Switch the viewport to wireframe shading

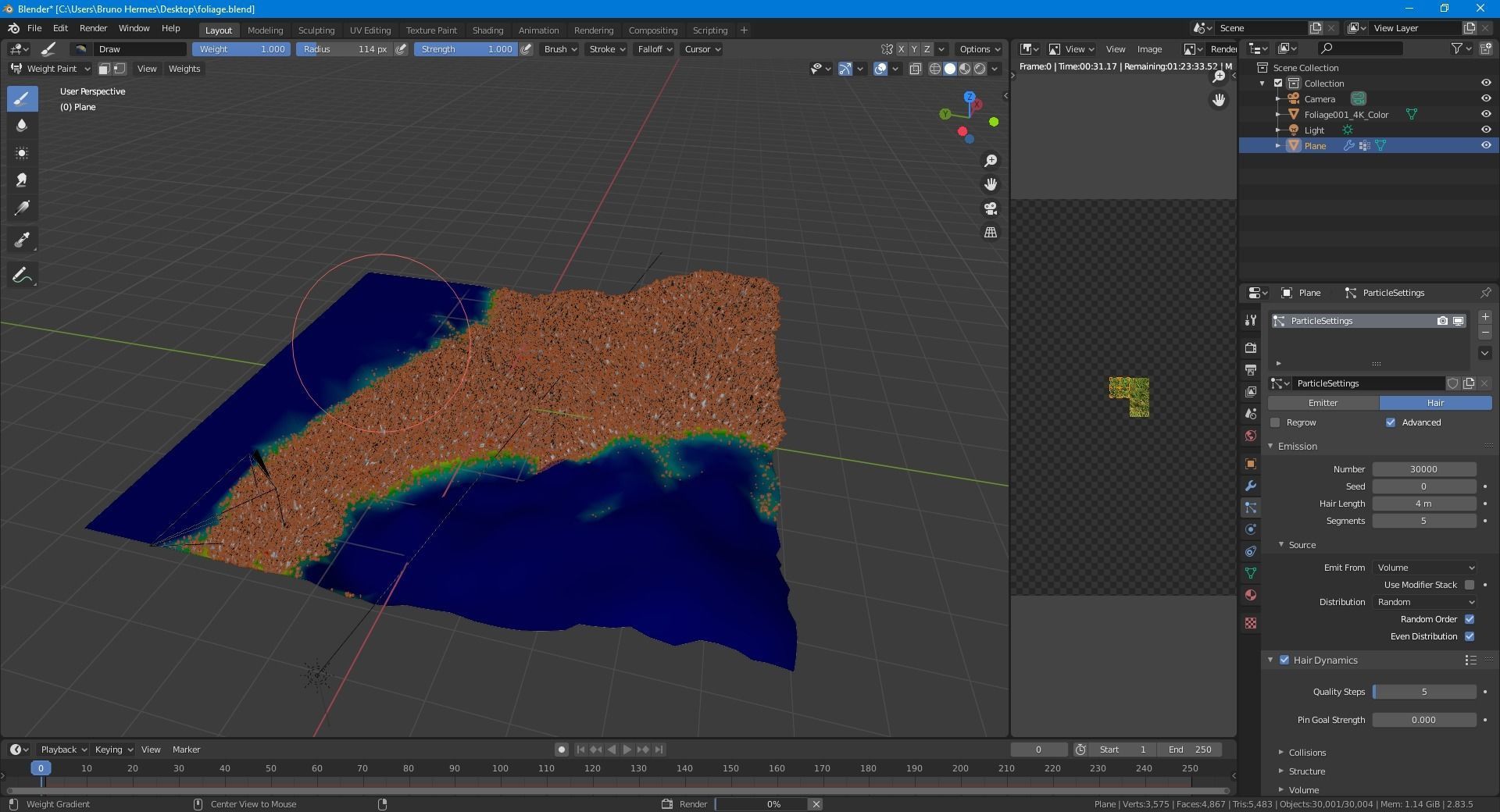(x=934, y=69)
